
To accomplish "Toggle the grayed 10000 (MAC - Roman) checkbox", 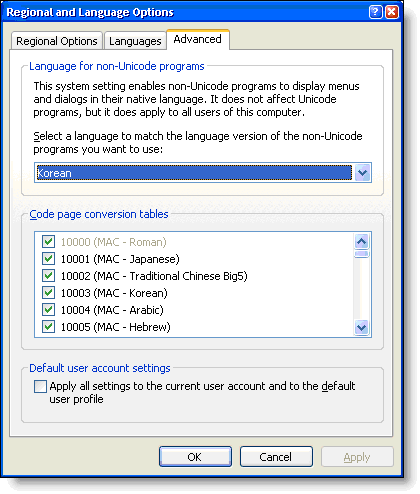I will [x=49, y=241].
